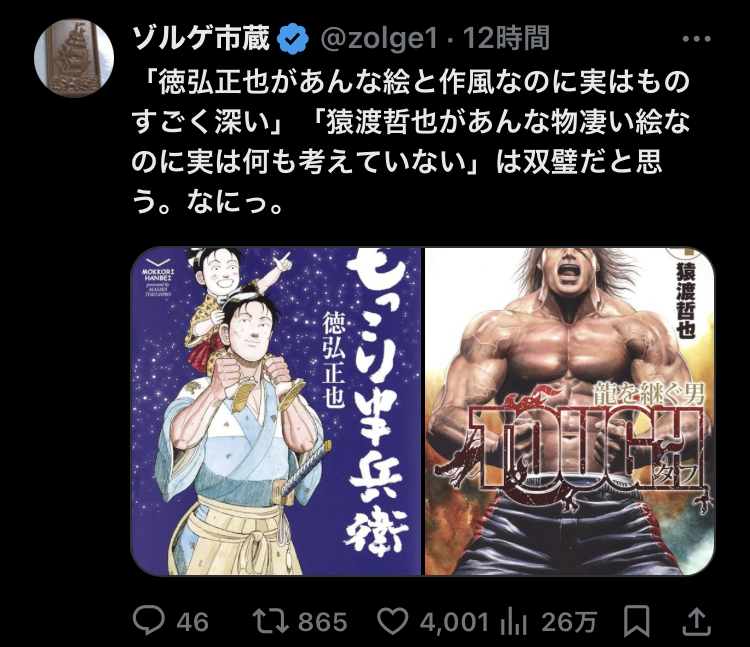Bookmark this tweet
The height and width of the screenshot is (647, 750).
coord(637,621)
